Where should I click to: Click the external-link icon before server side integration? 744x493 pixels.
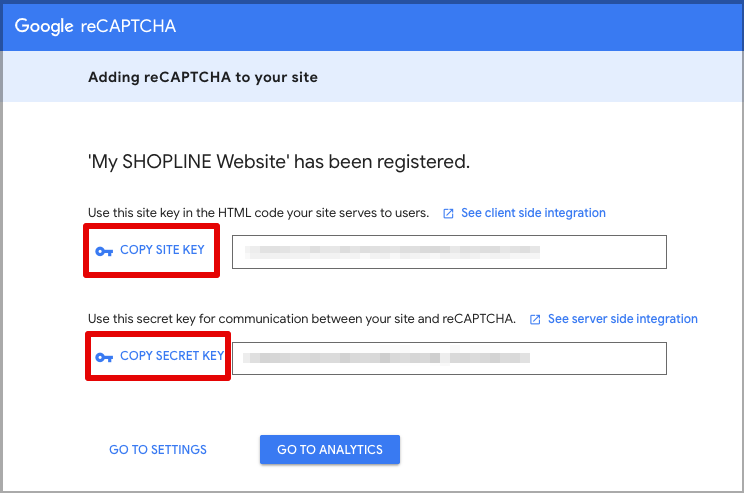(x=535, y=319)
